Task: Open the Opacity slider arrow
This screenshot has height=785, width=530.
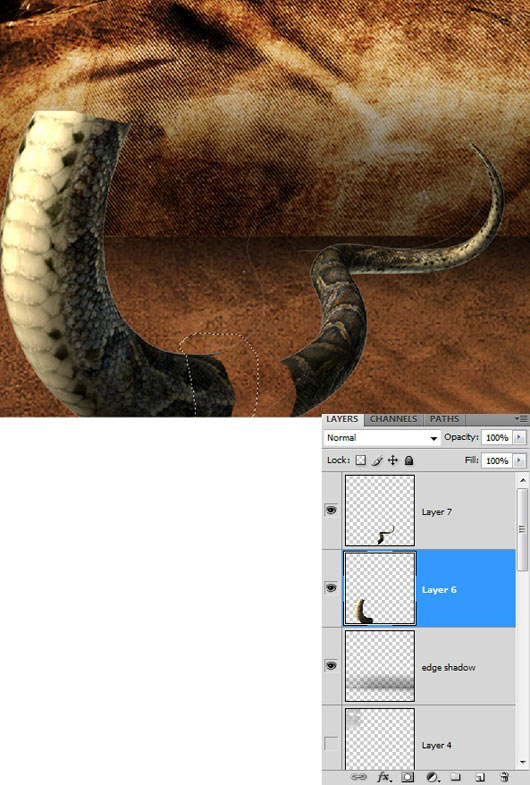Action: [519, 437]
